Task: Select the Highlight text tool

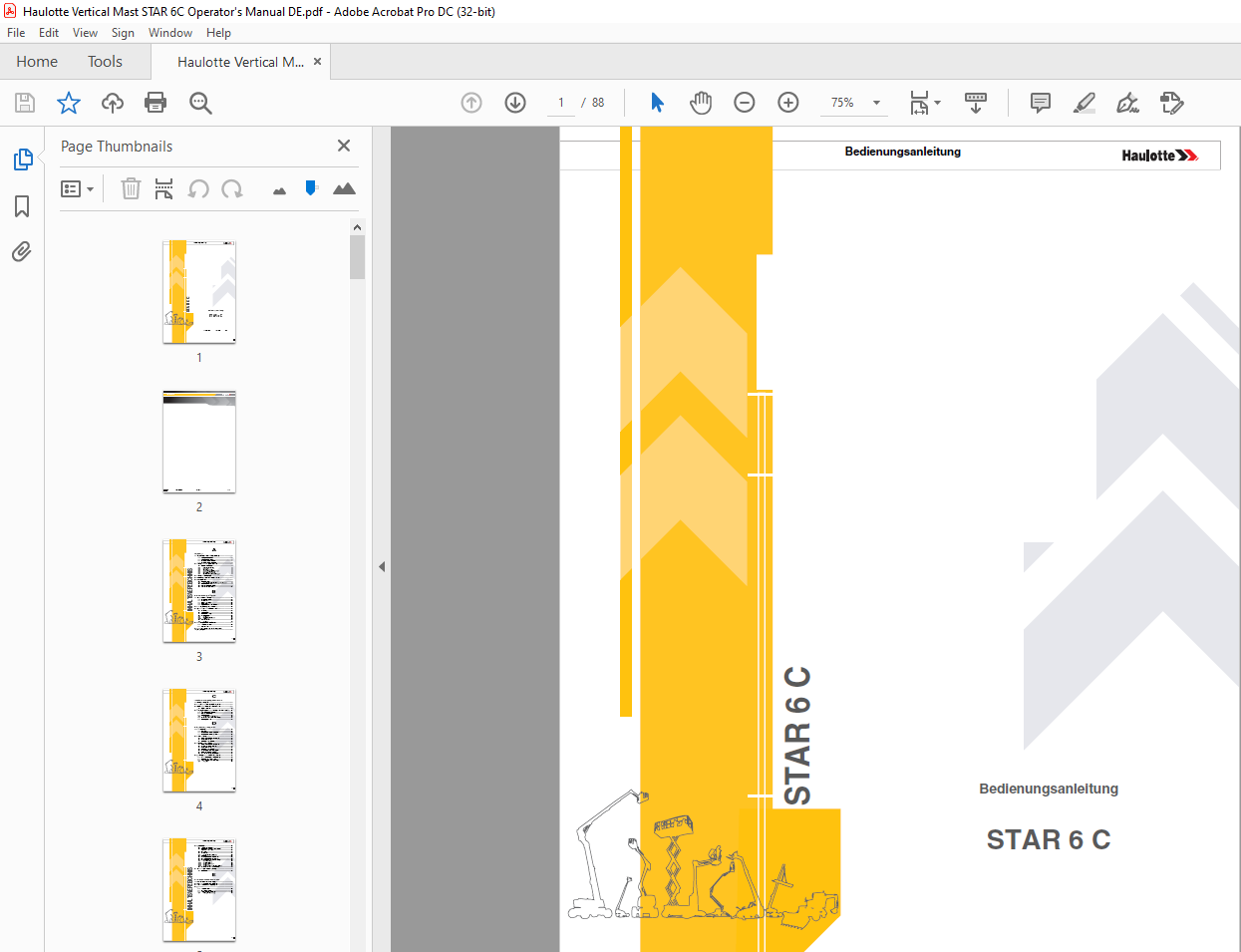Action: click(x=1085, y=103)
